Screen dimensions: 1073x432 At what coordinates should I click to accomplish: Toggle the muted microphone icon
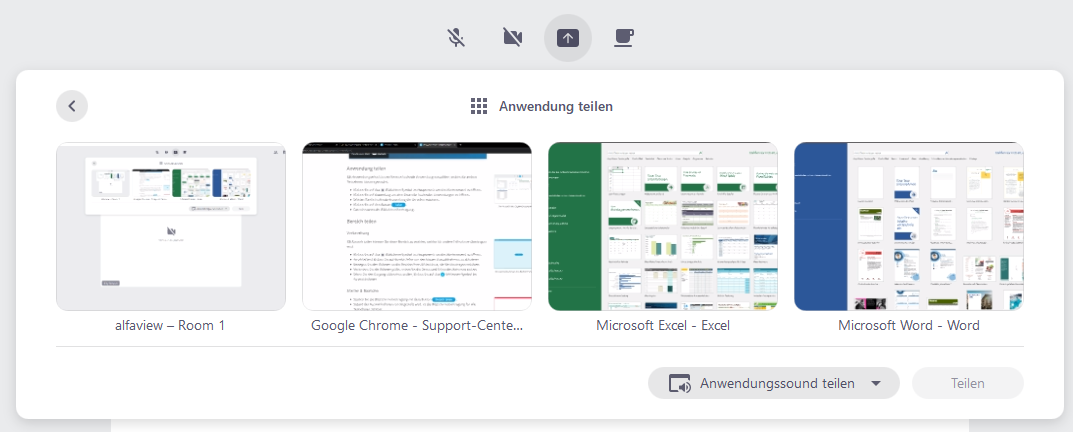coord(456,38)
